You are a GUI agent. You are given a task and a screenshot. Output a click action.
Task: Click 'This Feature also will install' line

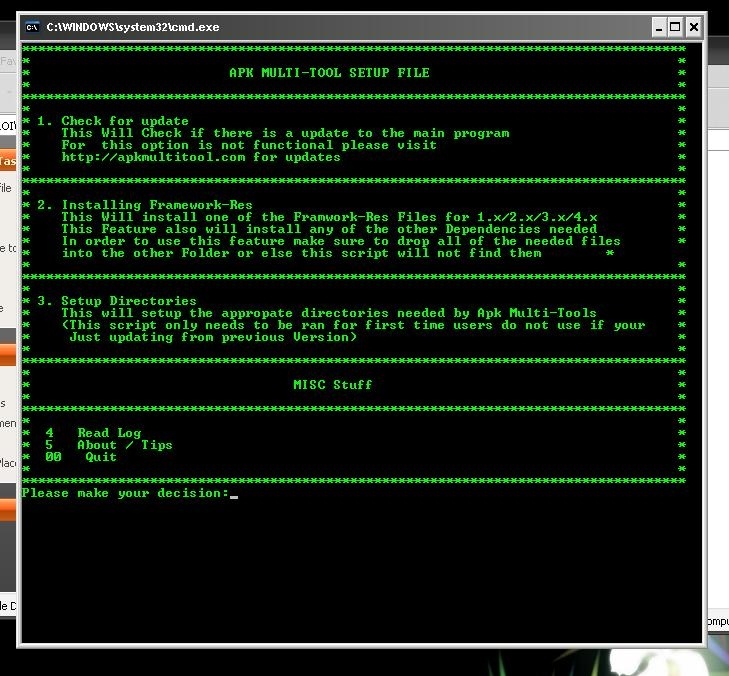(329, 229)
